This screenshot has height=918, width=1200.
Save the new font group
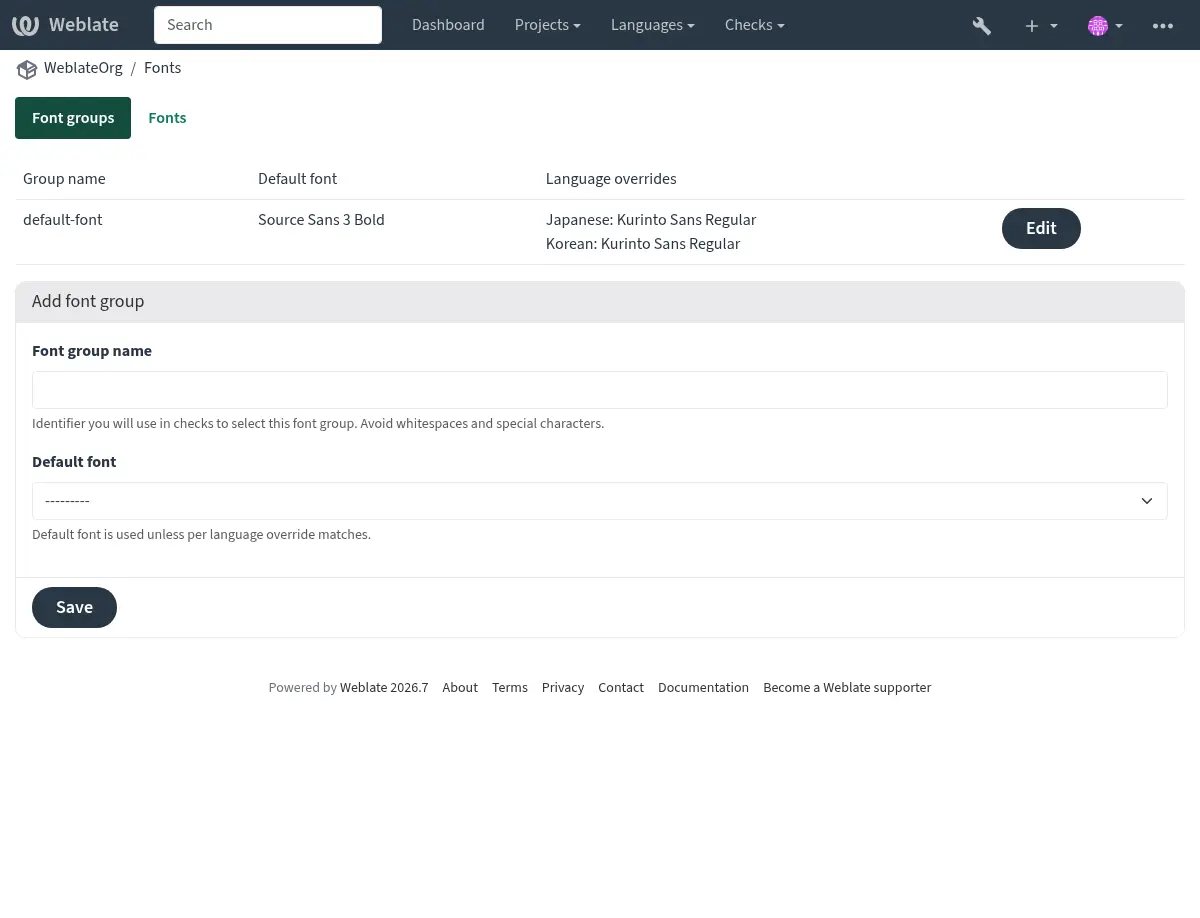coord(74,608)
